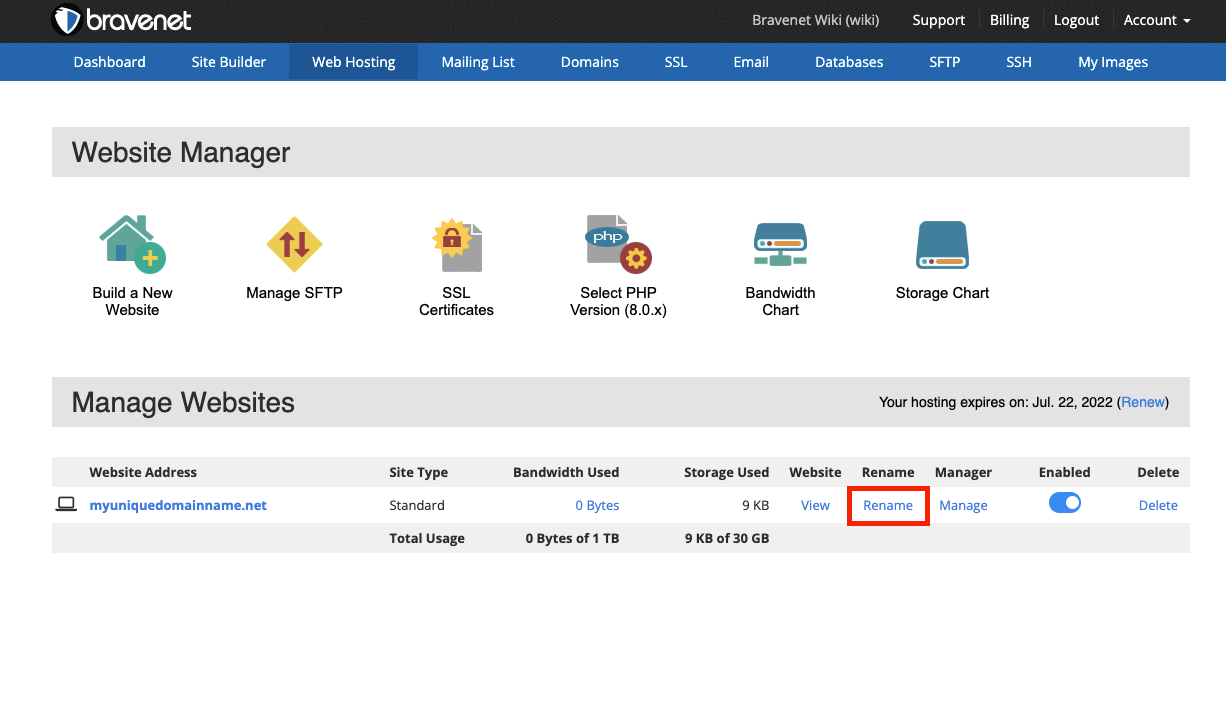Click the Bandwidth Chart label

[x=780, y=301]
